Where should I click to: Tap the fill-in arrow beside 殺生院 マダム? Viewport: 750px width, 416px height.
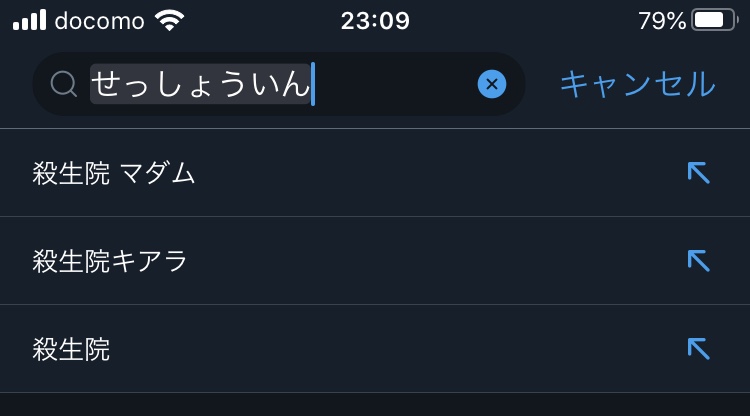[698, 173]
